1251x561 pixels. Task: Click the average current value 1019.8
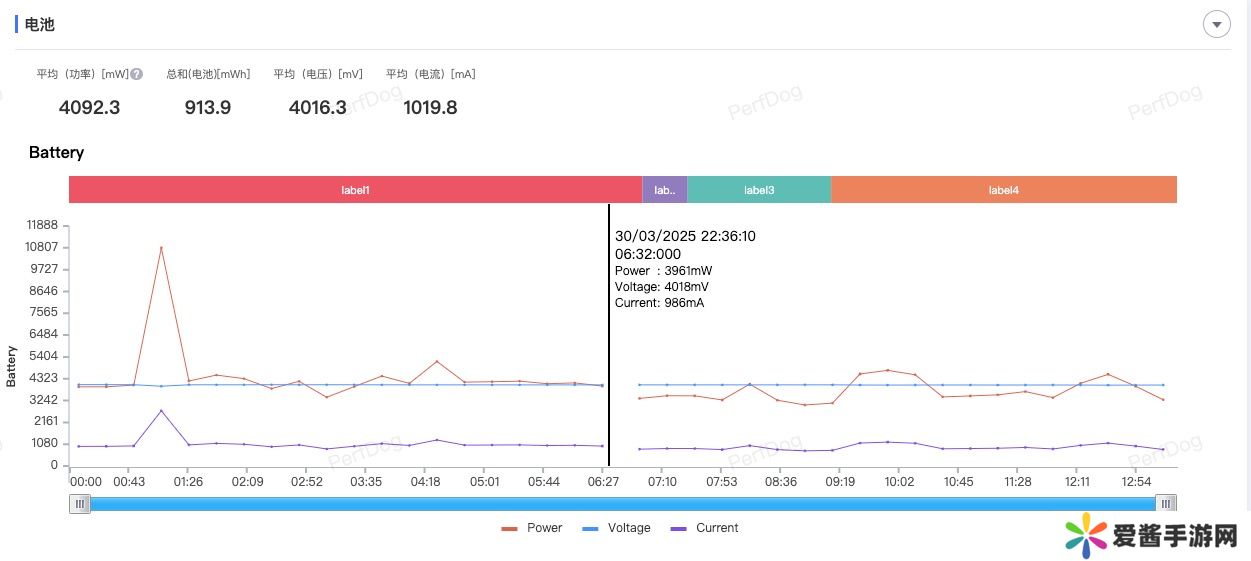pos(430,108)
